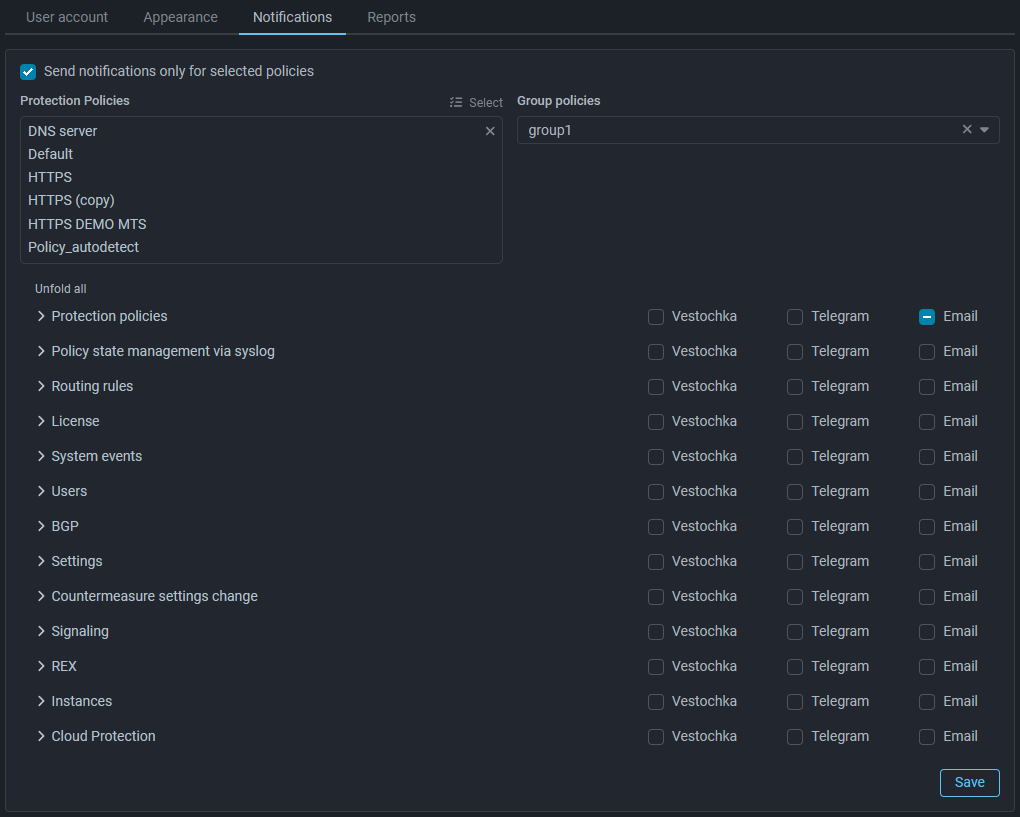The image size is (1020, 817).
Task: Open the Group policies dropdown arrow
Action: click(984, 130)
